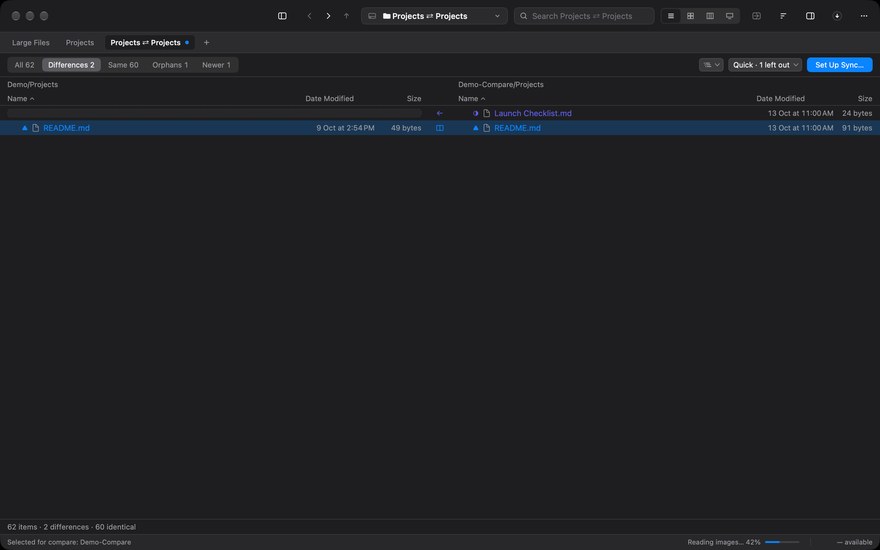Viewport: 880px width, 550px height.
Task: Click the Search Projects field
Action: [584, 16]
